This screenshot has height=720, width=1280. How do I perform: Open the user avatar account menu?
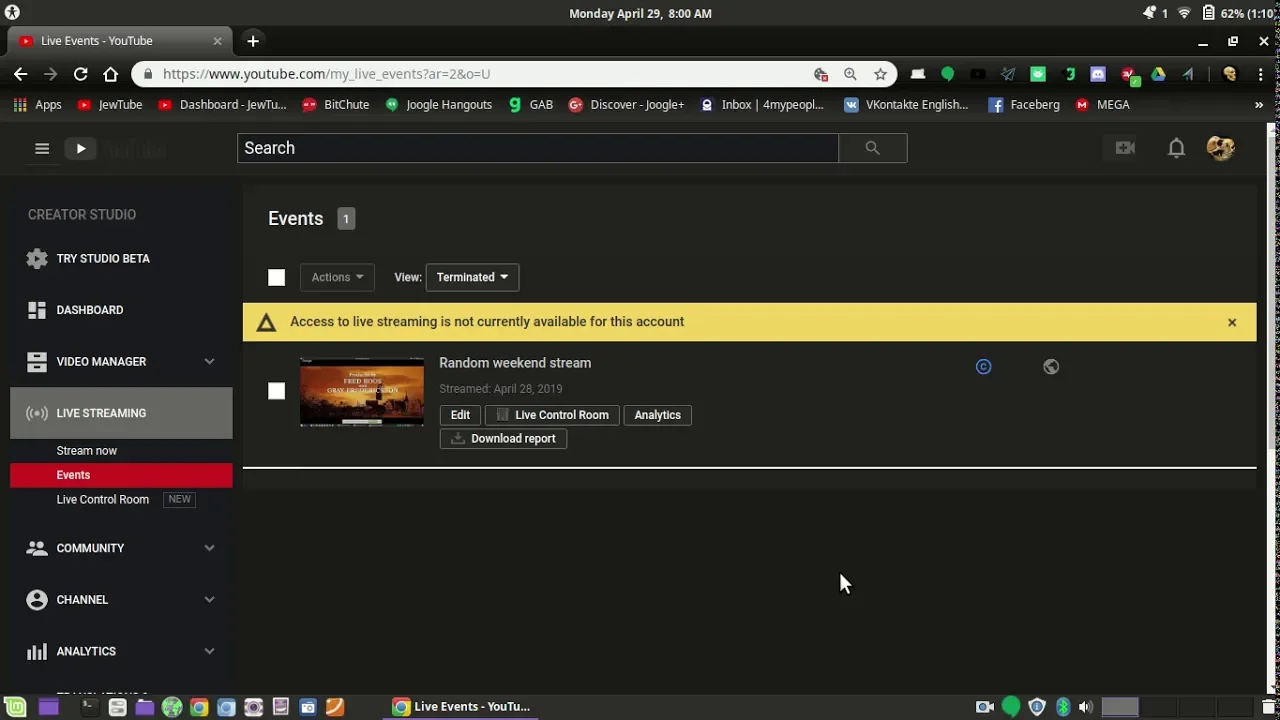(1220, 149)
